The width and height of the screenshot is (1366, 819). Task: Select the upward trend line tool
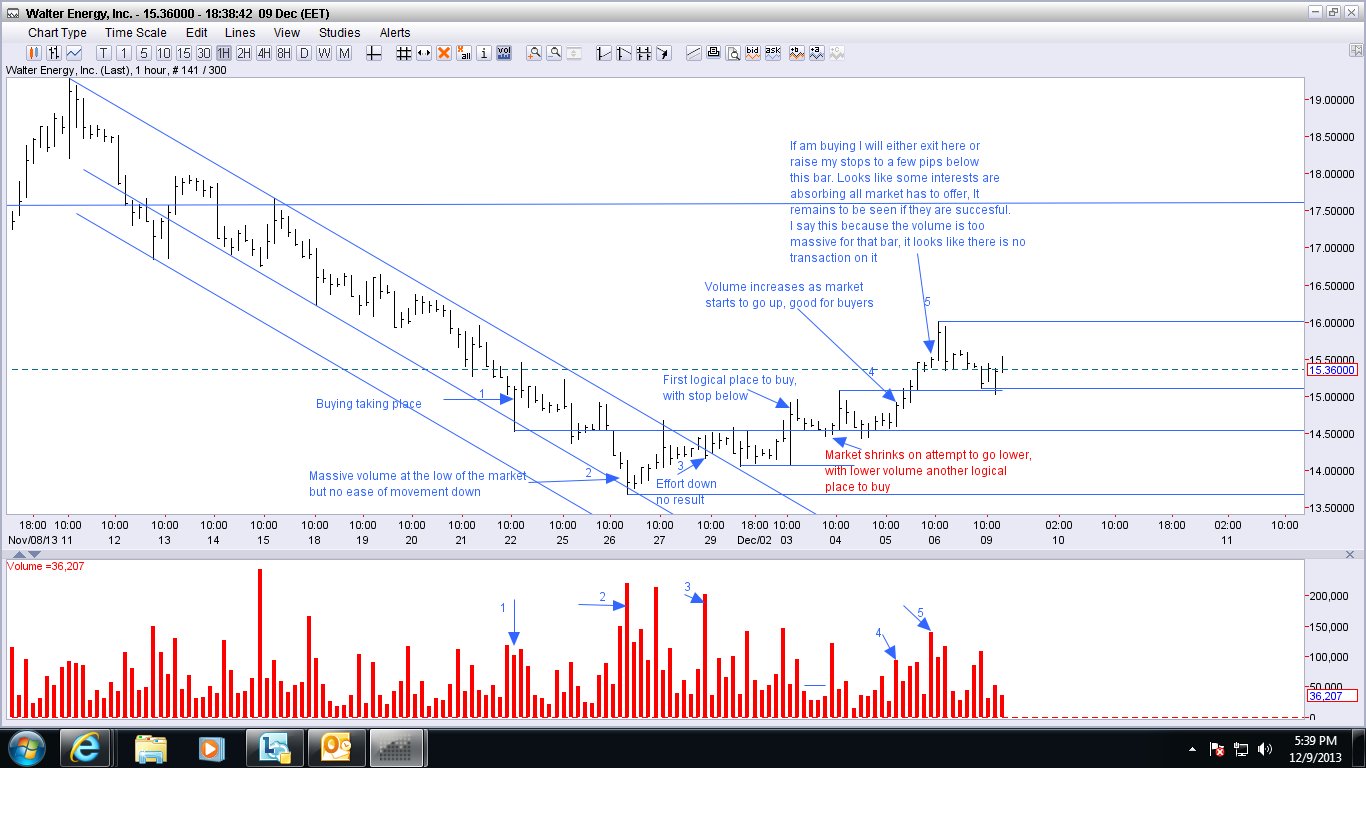click(604, 53)
